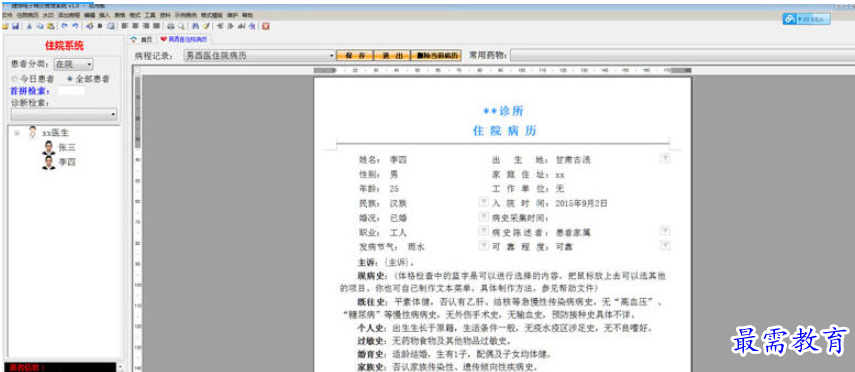The image size is (855, 372).
Task: Open the 工具 menu
Action: (x=150, y=15)
